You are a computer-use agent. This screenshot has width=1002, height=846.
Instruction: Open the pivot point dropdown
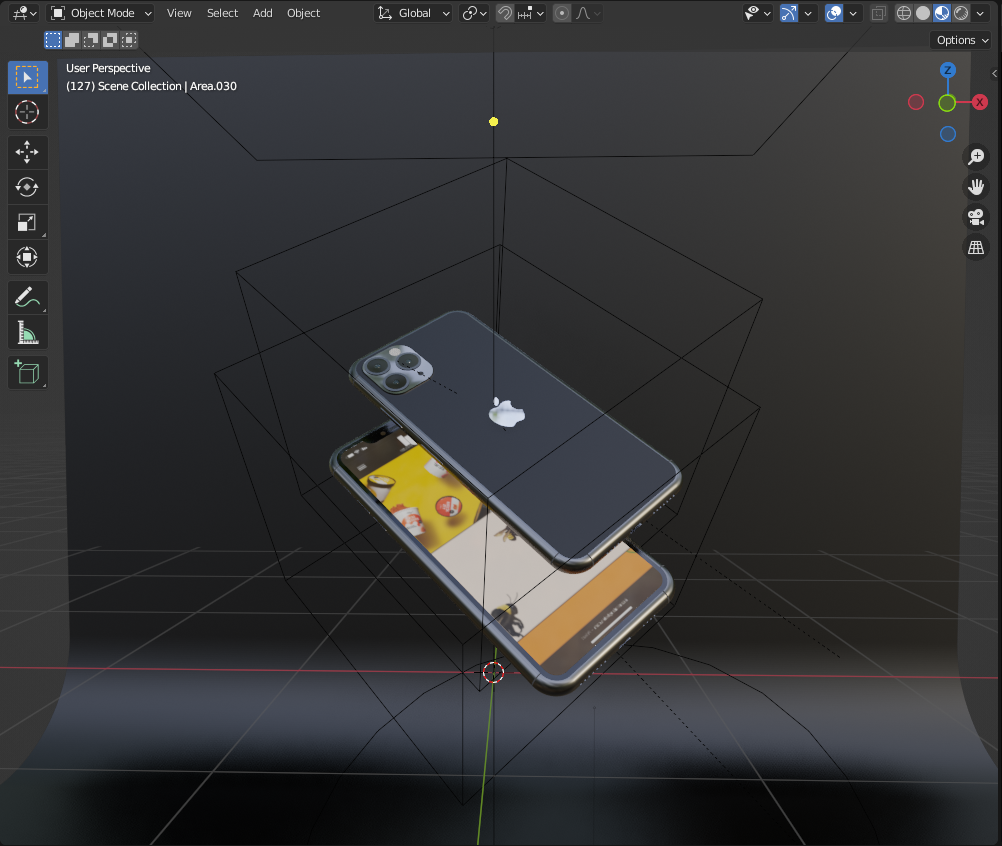(474, 13)
